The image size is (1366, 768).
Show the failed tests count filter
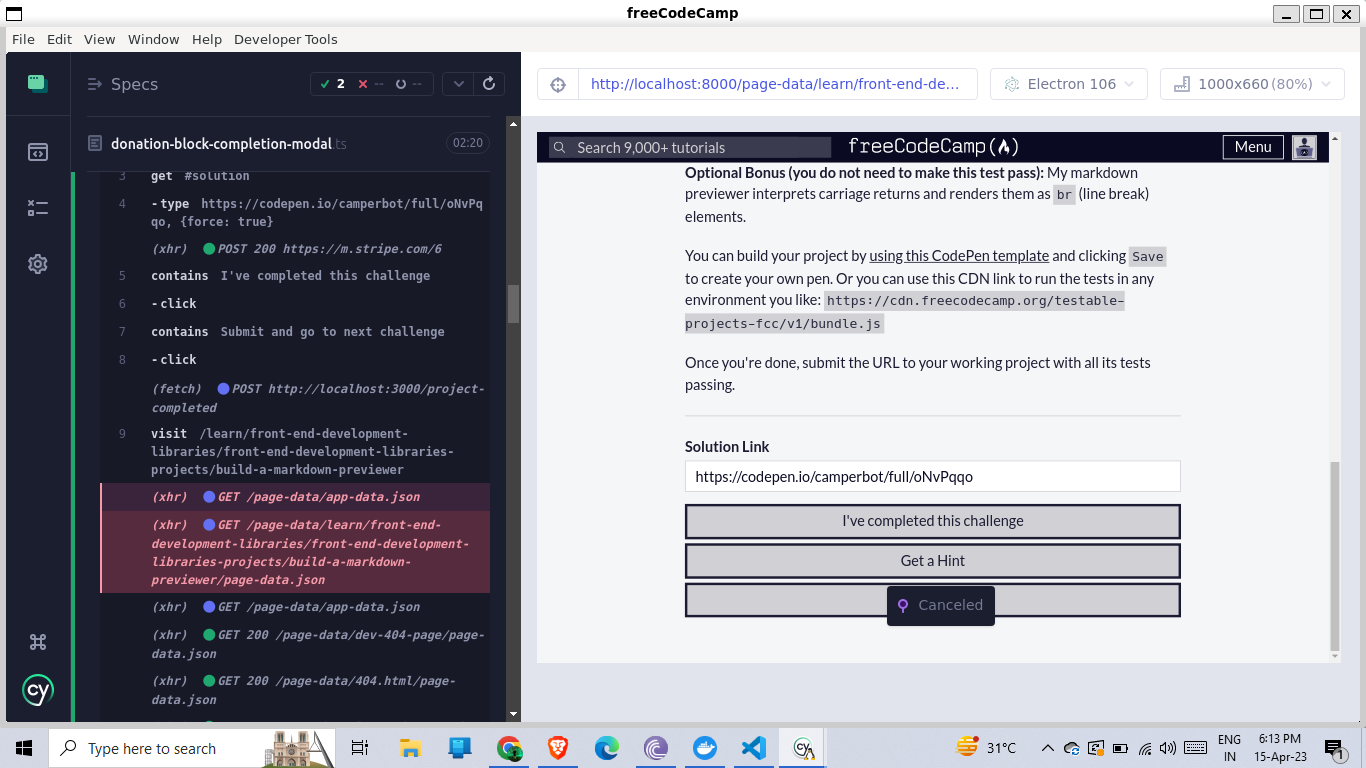click(371, 84)
